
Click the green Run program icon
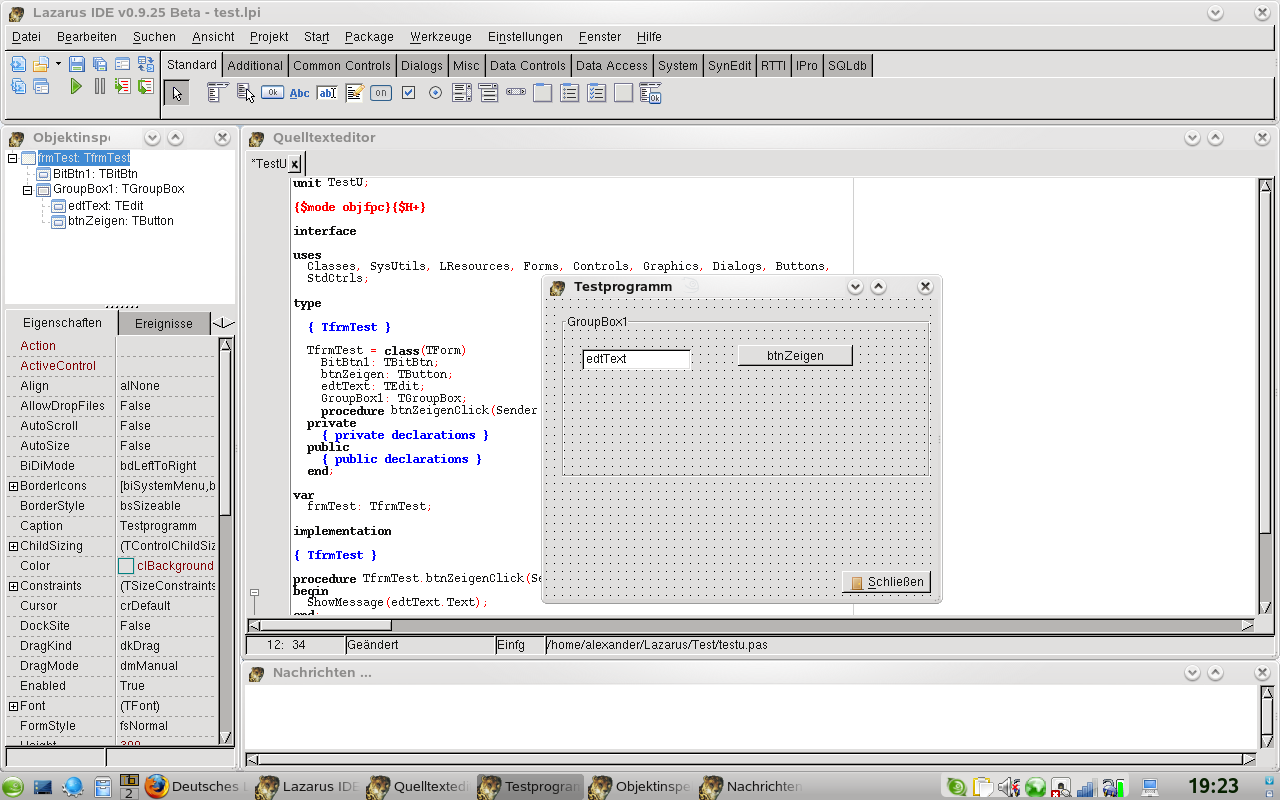[x=76, y=87]
